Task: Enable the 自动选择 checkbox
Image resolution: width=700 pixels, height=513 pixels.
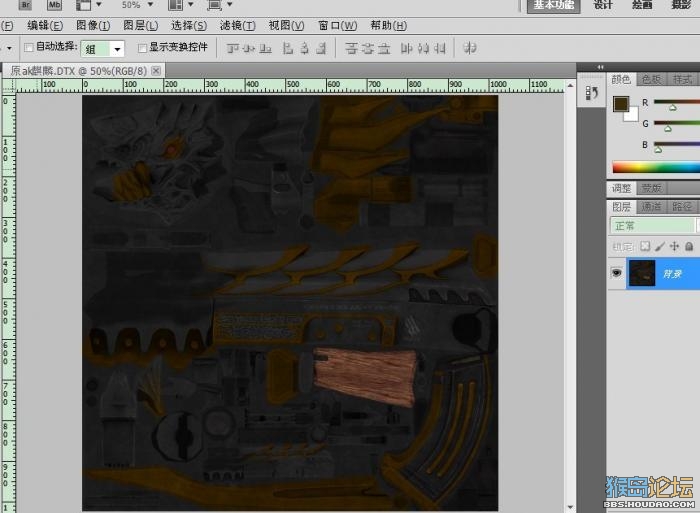Action: tap(29, 47)
